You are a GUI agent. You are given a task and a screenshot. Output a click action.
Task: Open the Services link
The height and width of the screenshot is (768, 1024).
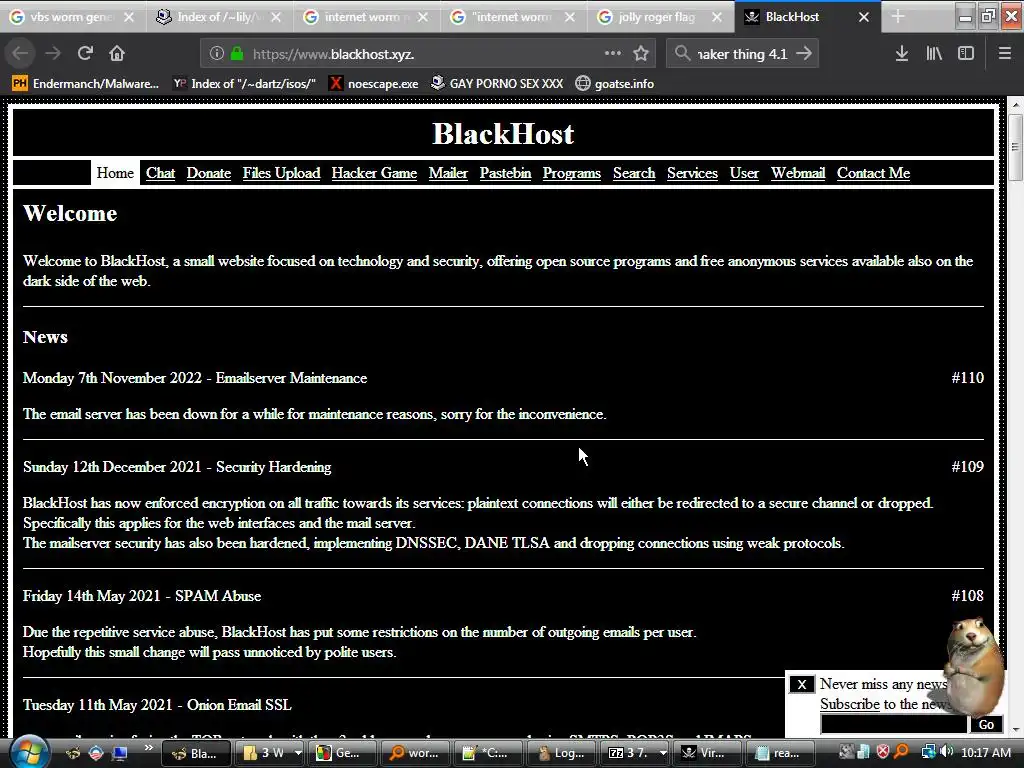point(692,173)
